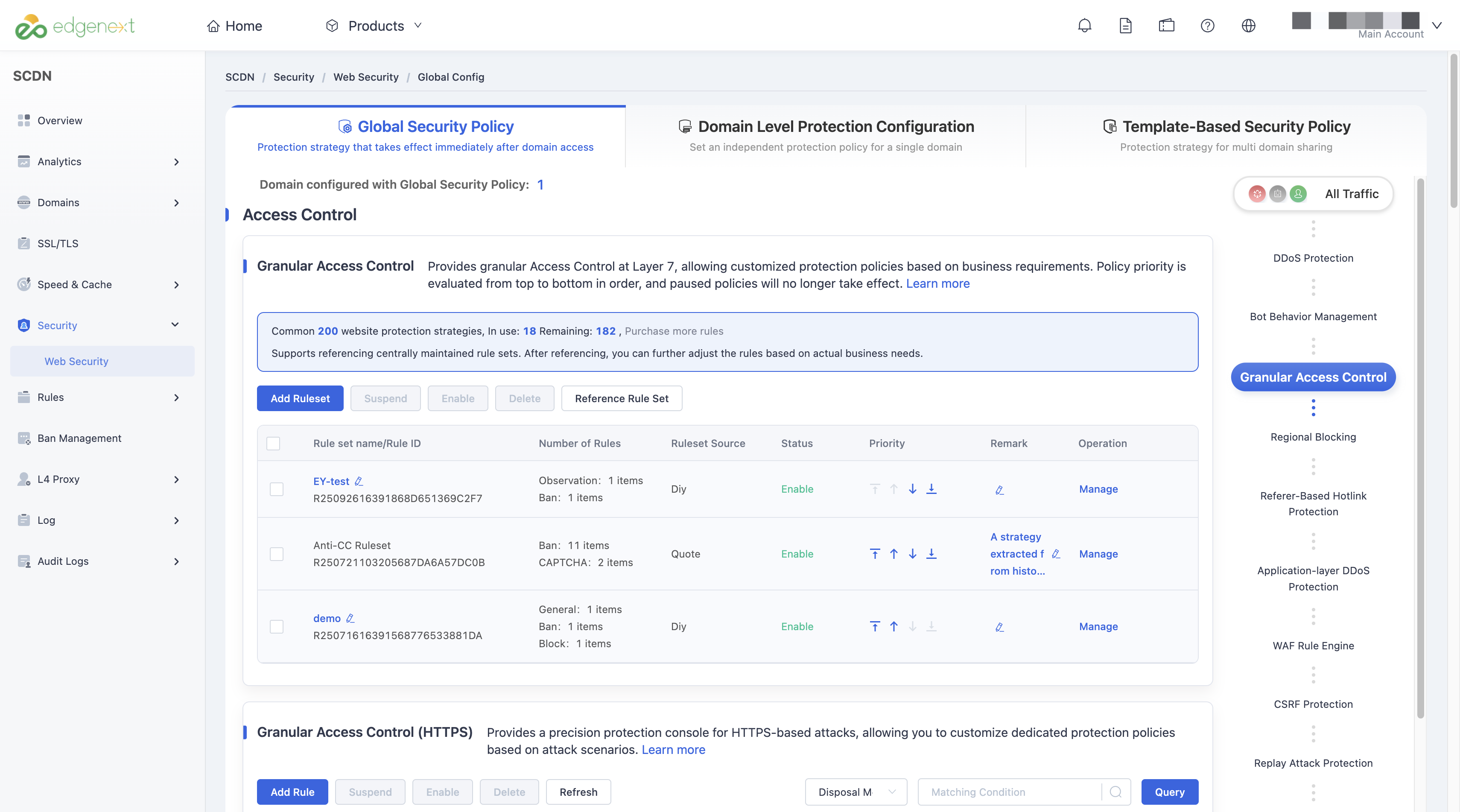Screen dimensions: 1460x812
Task: Move Anti-CC Ruleset to bottom priority
Action: coord(931,554)
